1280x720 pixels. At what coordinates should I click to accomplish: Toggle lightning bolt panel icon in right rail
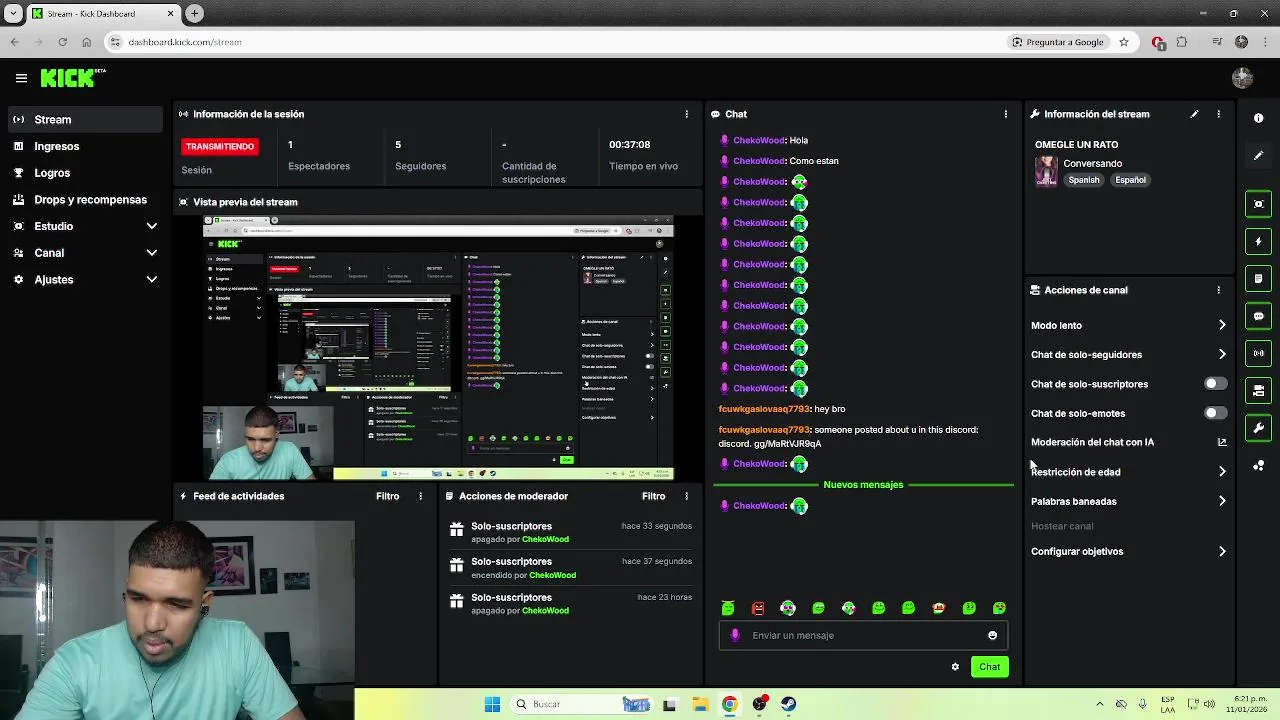coord(1258,241)
